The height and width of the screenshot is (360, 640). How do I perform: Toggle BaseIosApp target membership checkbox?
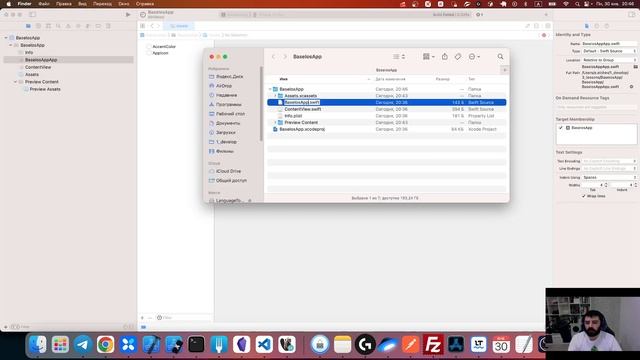pyautogui.click(x=561, y=128)
